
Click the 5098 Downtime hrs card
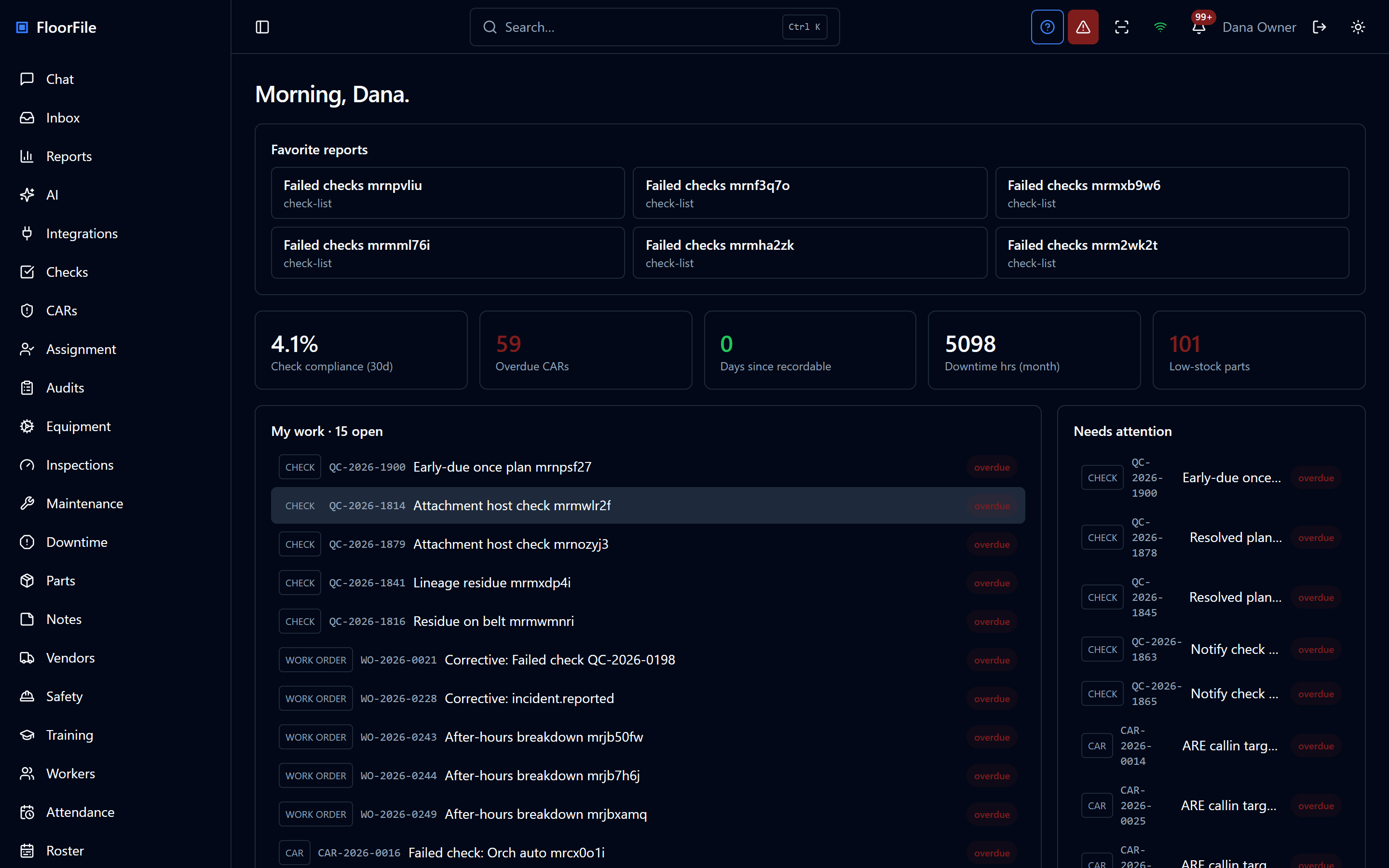[x=1035, y=350]
